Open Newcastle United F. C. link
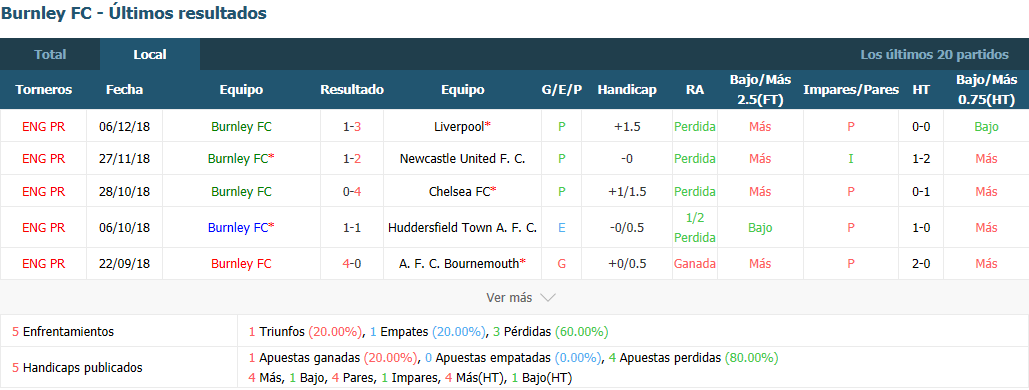The width and height of the screenshot is (1029, 390). click(462, 158)
